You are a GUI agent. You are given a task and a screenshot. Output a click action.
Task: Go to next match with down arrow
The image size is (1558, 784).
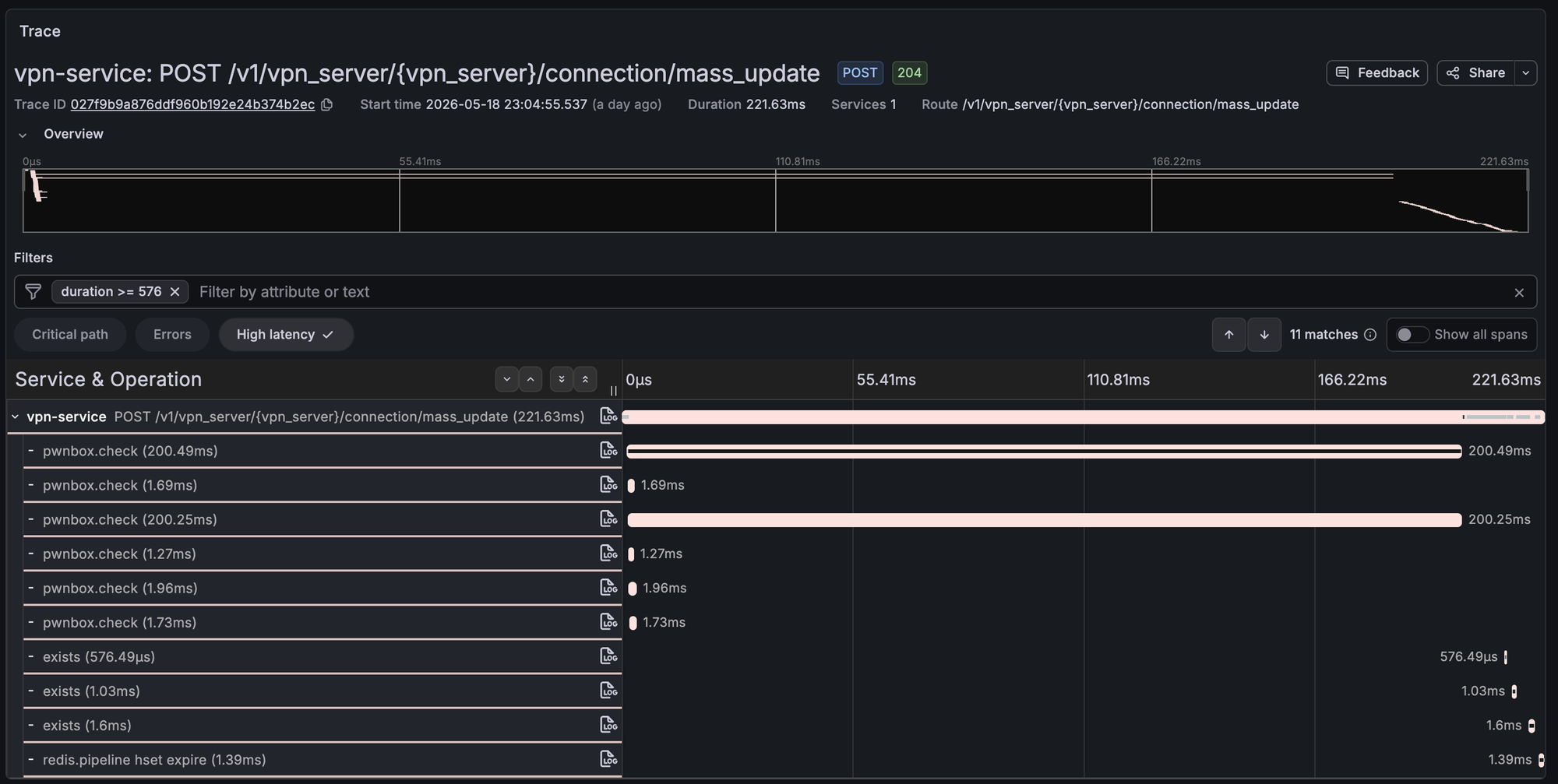1264,335
